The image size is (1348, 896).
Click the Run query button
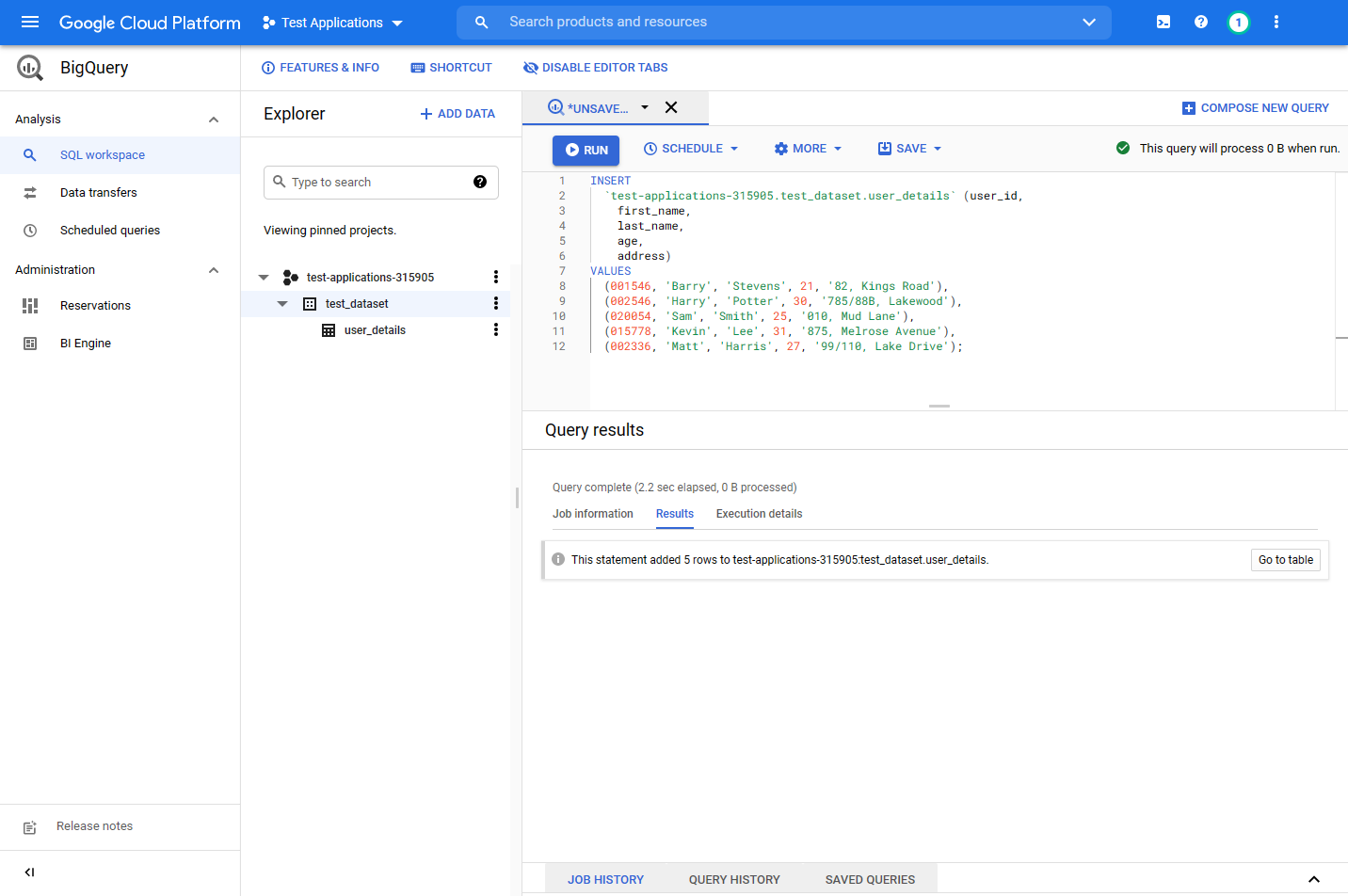coord(586,150)
